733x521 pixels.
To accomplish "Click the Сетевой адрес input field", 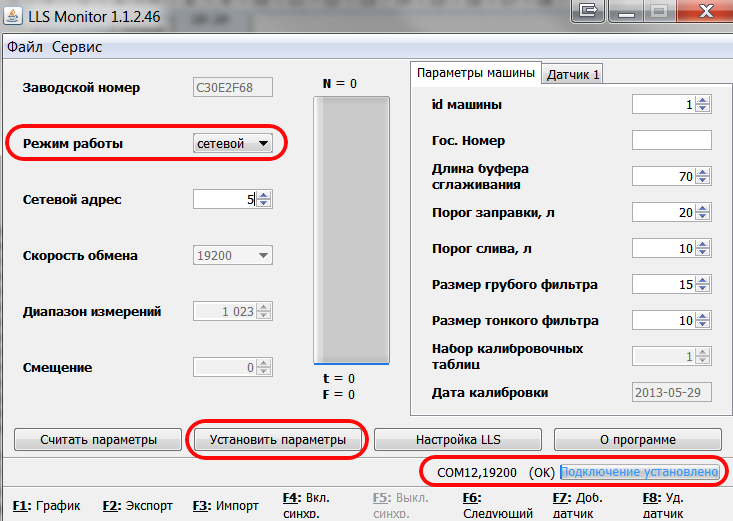I will click(x=224, y=199).
